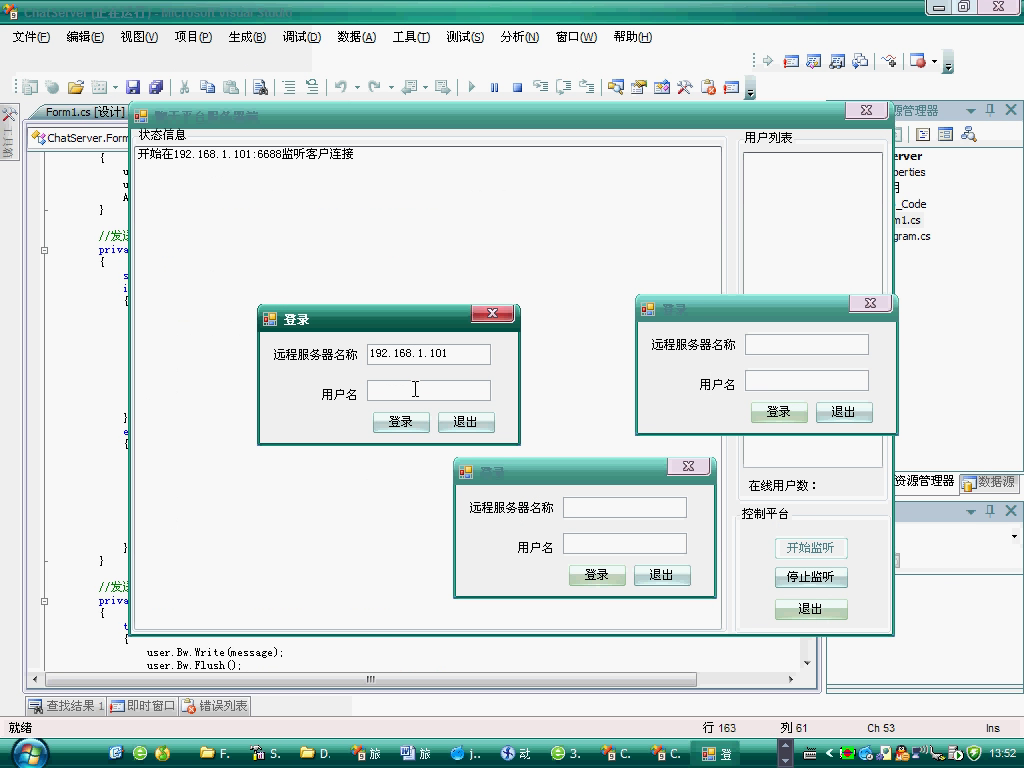This screenshot has height=768, width=1024.
Task: Click the Step Out debug icon
Action: (586, 87)
